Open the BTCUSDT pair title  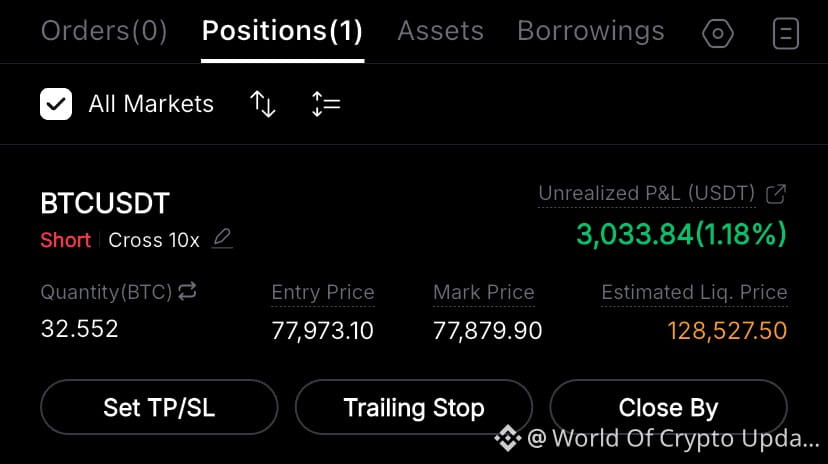pos(105,203)
